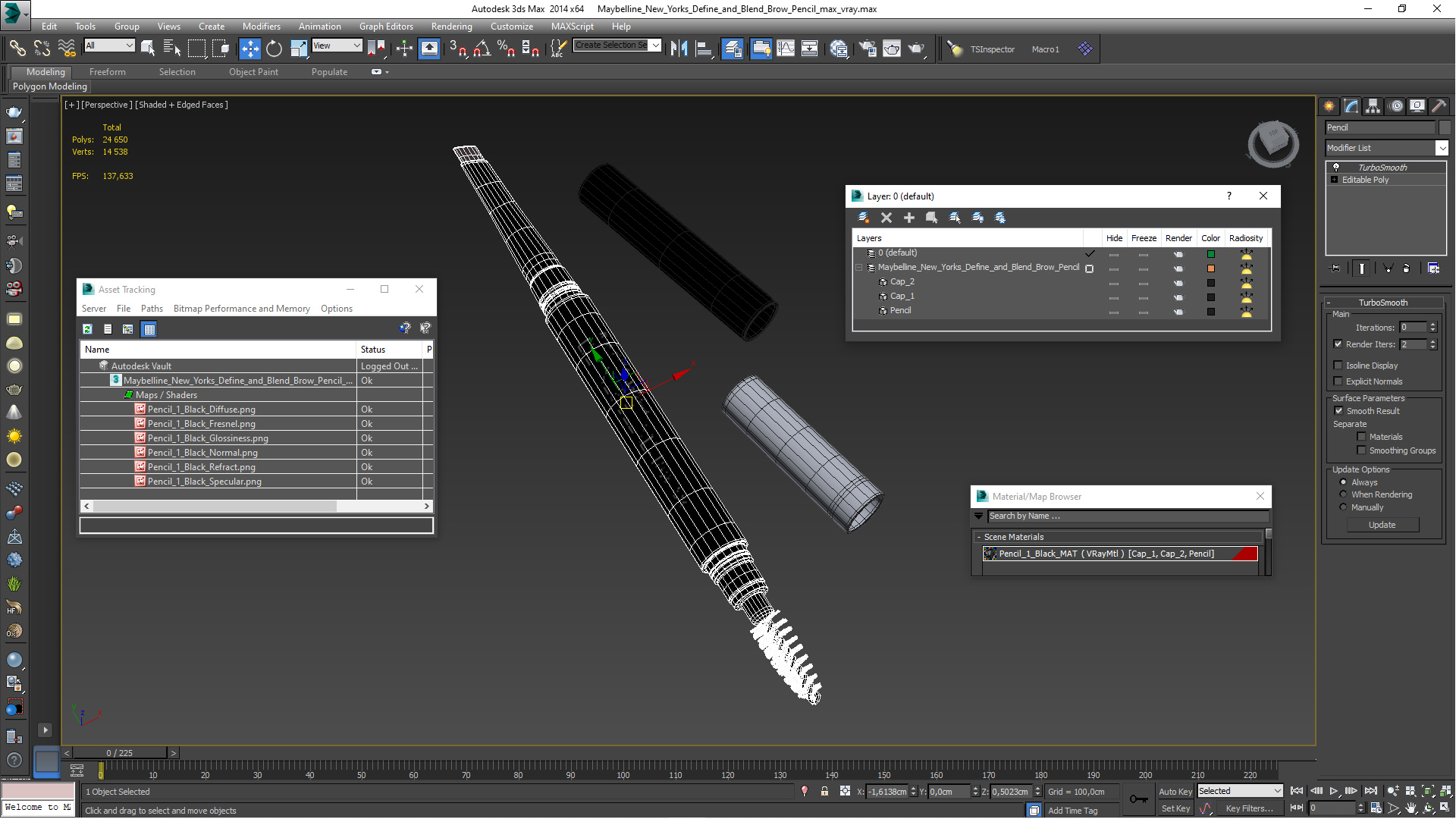Select the Select and Link tool
Screen dimensions: 1456x819
coord(17,49)
